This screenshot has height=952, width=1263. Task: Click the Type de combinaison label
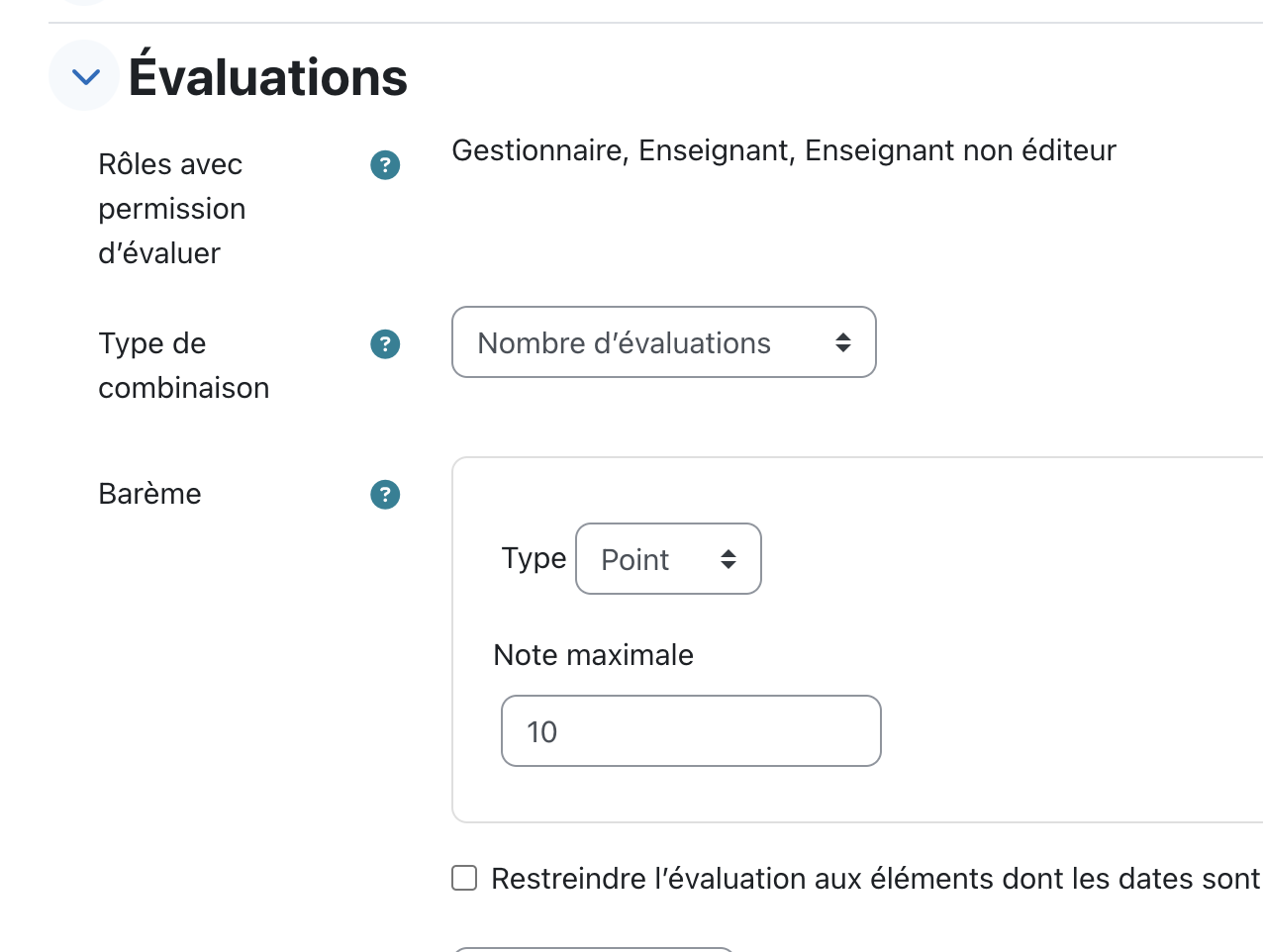click(183, 365)
